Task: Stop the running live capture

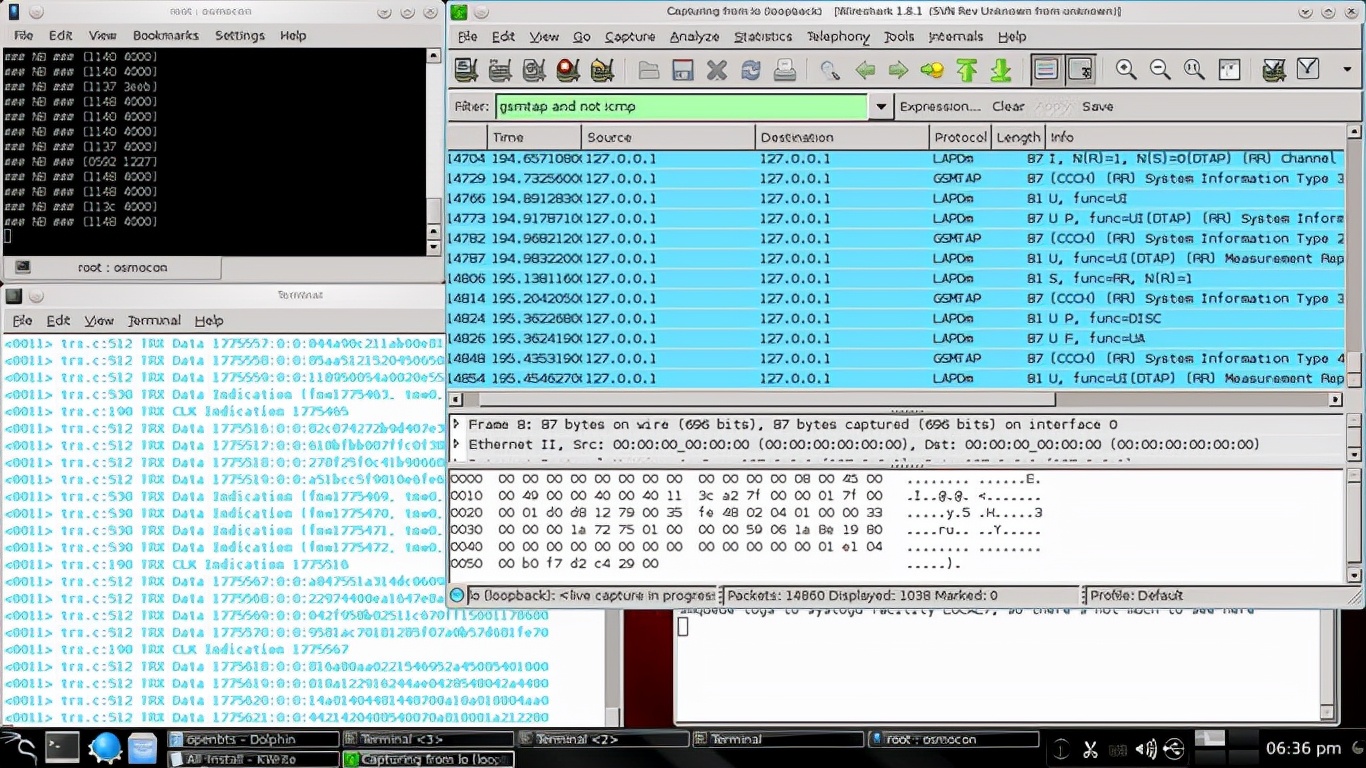Action: (568, 70)
